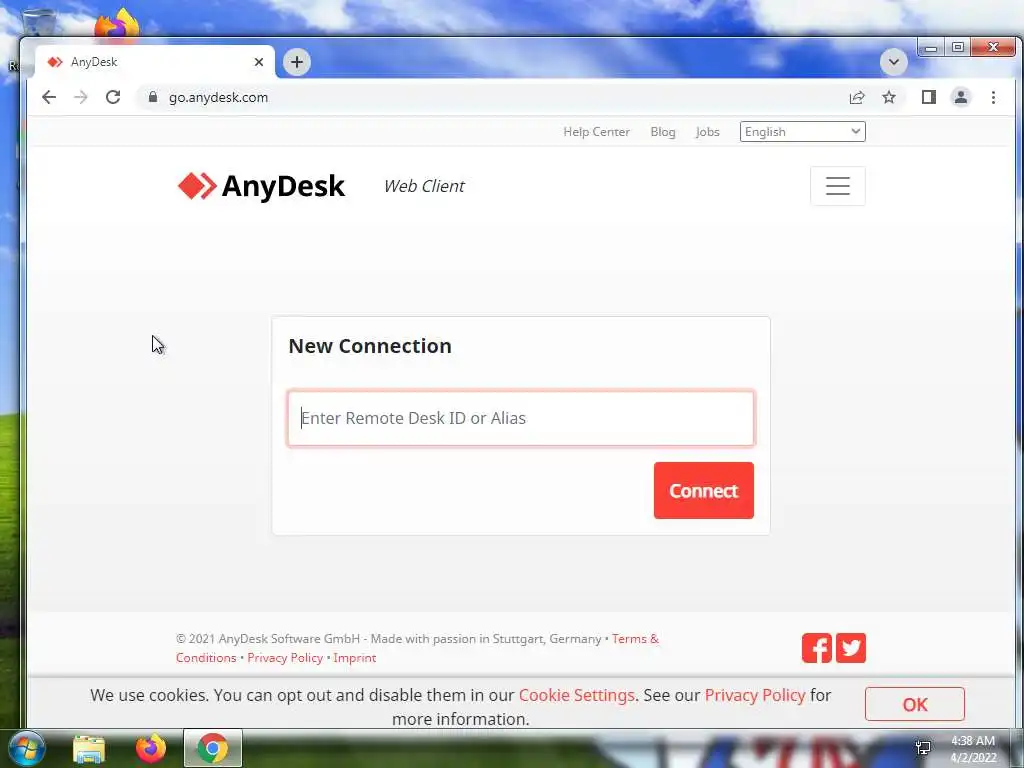
Task: Click the Chrome forward arrow
Action: pos(80,97)
